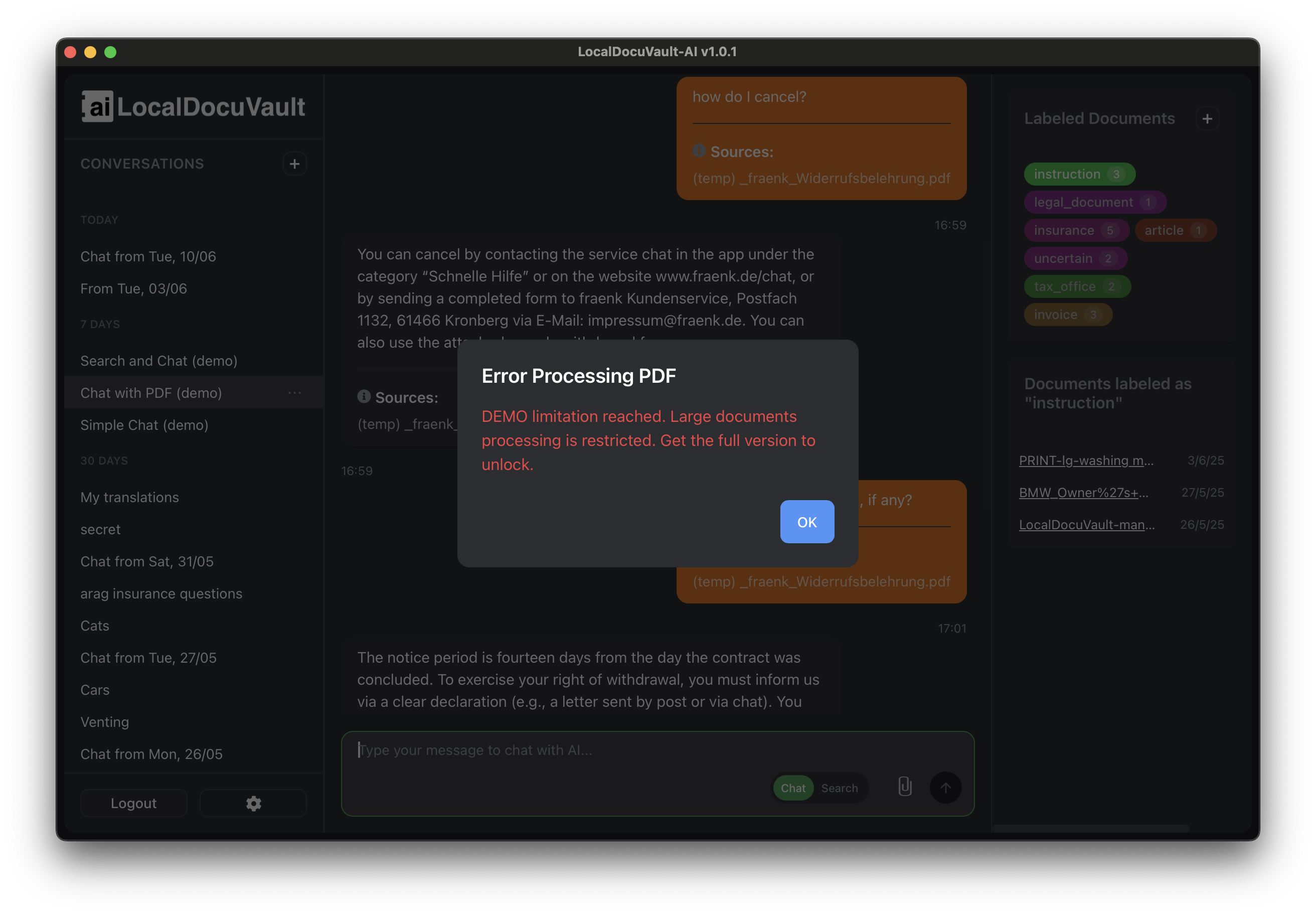The image size is (1316, 915).
Task: Open the three-dot menu for Chat with PDF
Action: pos(294,393)
